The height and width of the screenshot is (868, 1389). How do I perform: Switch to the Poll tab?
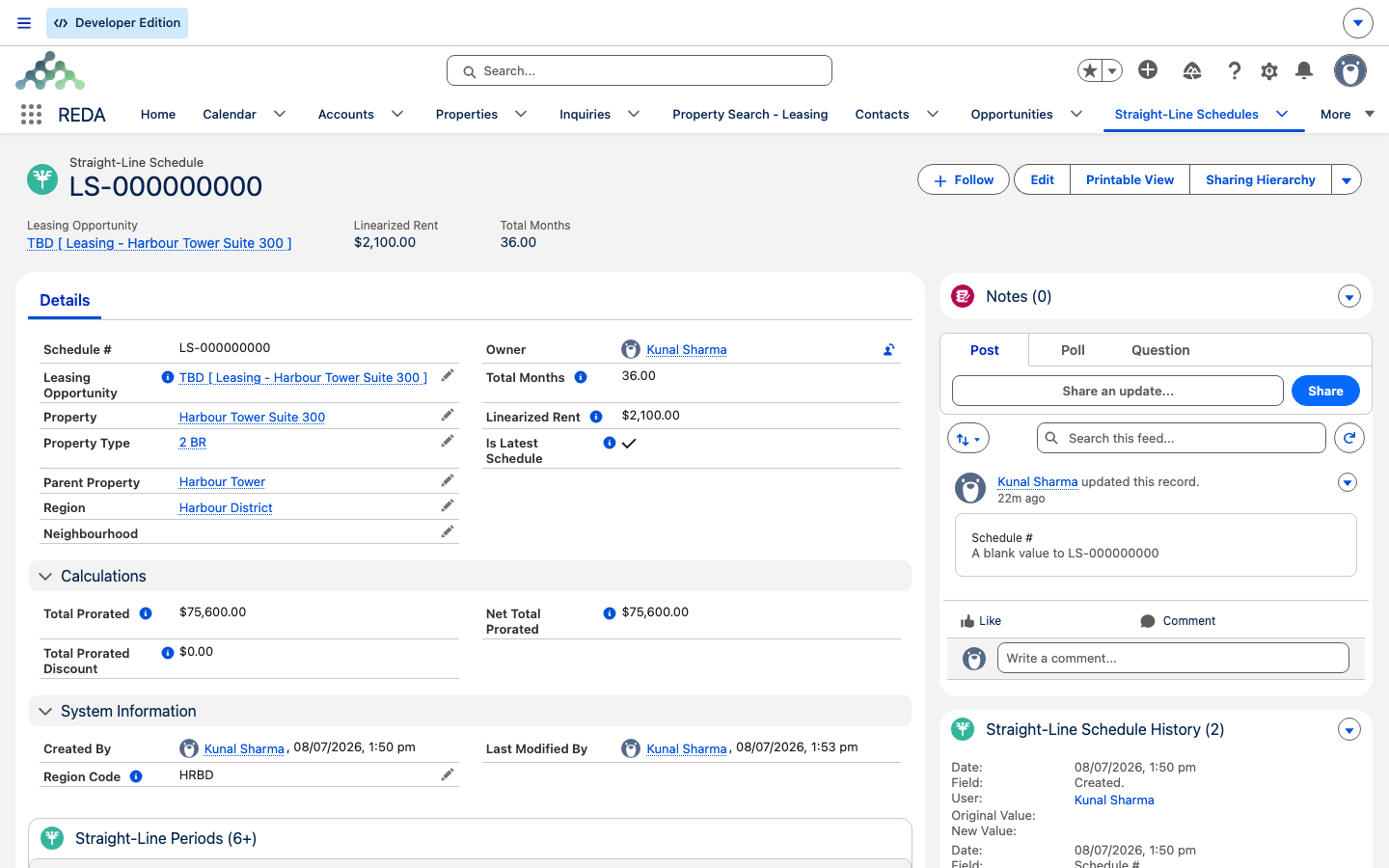(1073, 350)
